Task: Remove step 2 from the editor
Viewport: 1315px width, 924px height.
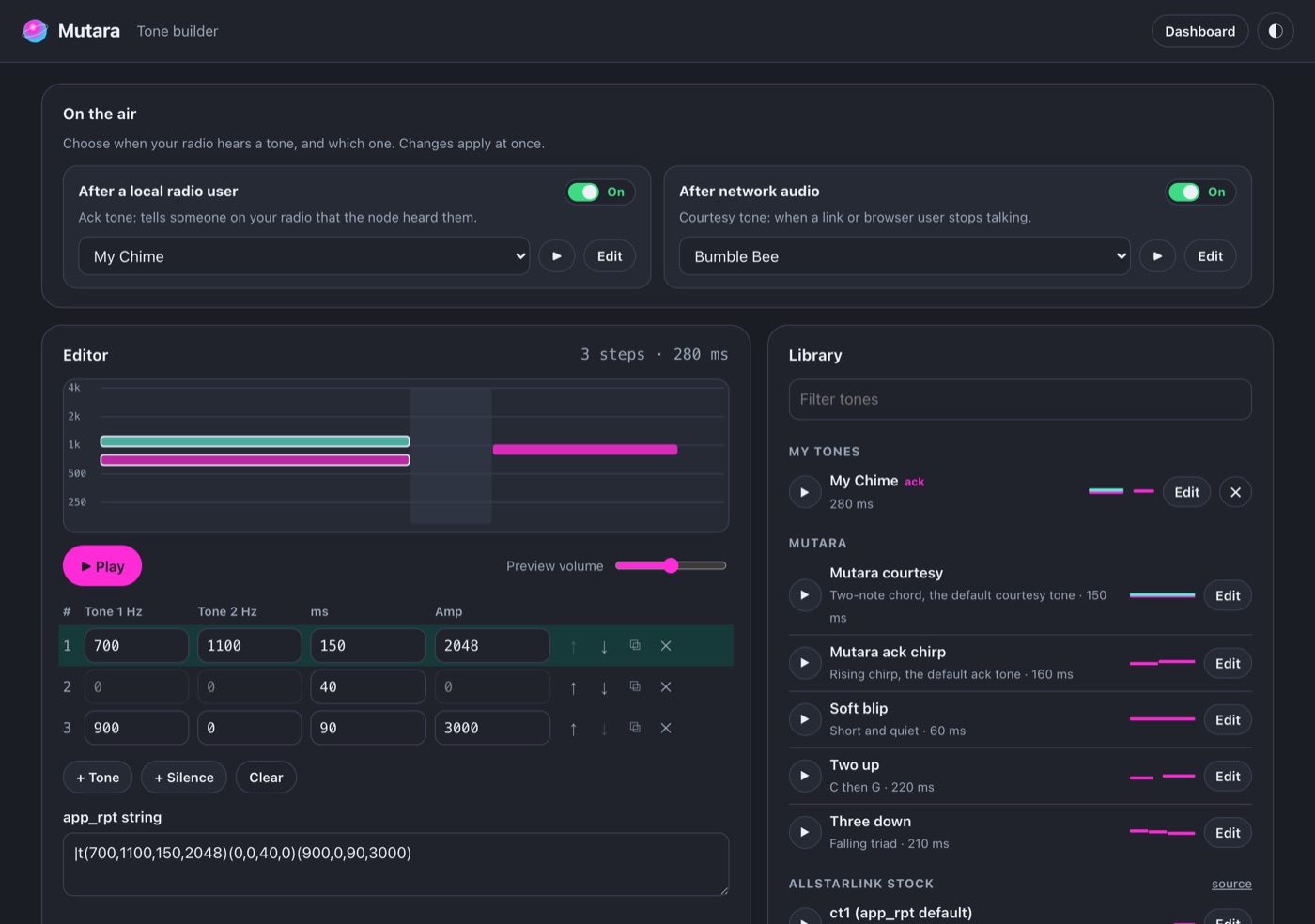Action: click(666, 687)
